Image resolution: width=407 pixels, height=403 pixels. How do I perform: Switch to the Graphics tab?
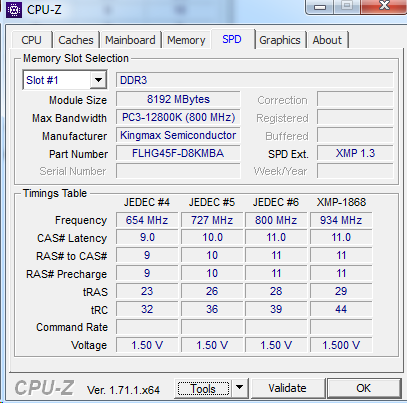pos(280,40)
